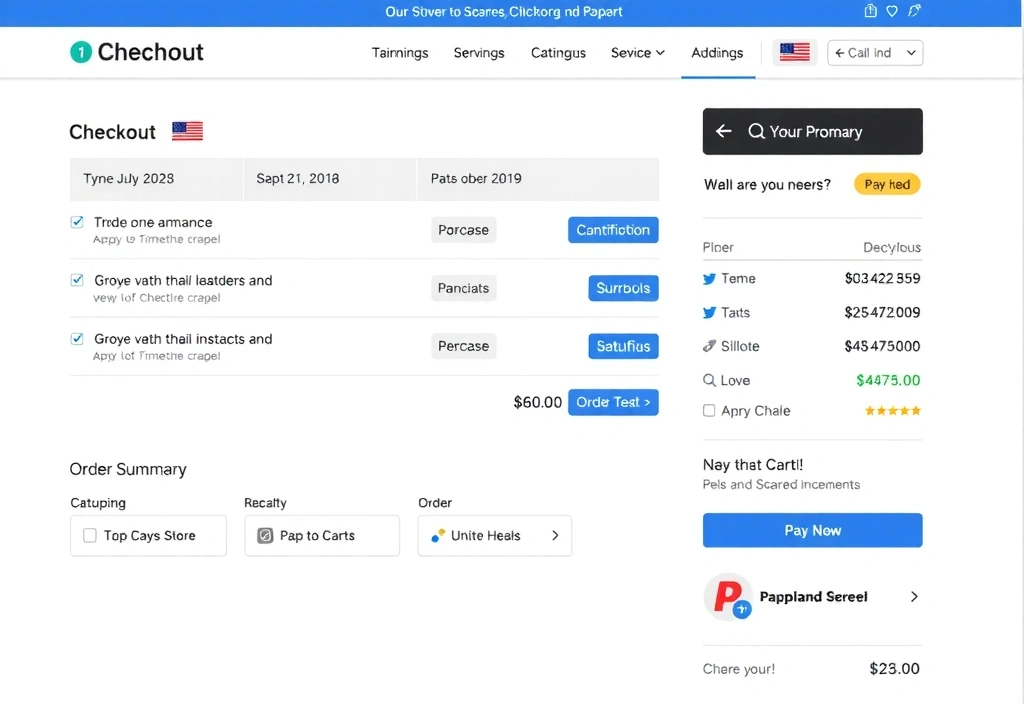Viewport: 1024px width, 704px height.
Task: Check the Apry Chale checkbox
Action: point(709,411)
